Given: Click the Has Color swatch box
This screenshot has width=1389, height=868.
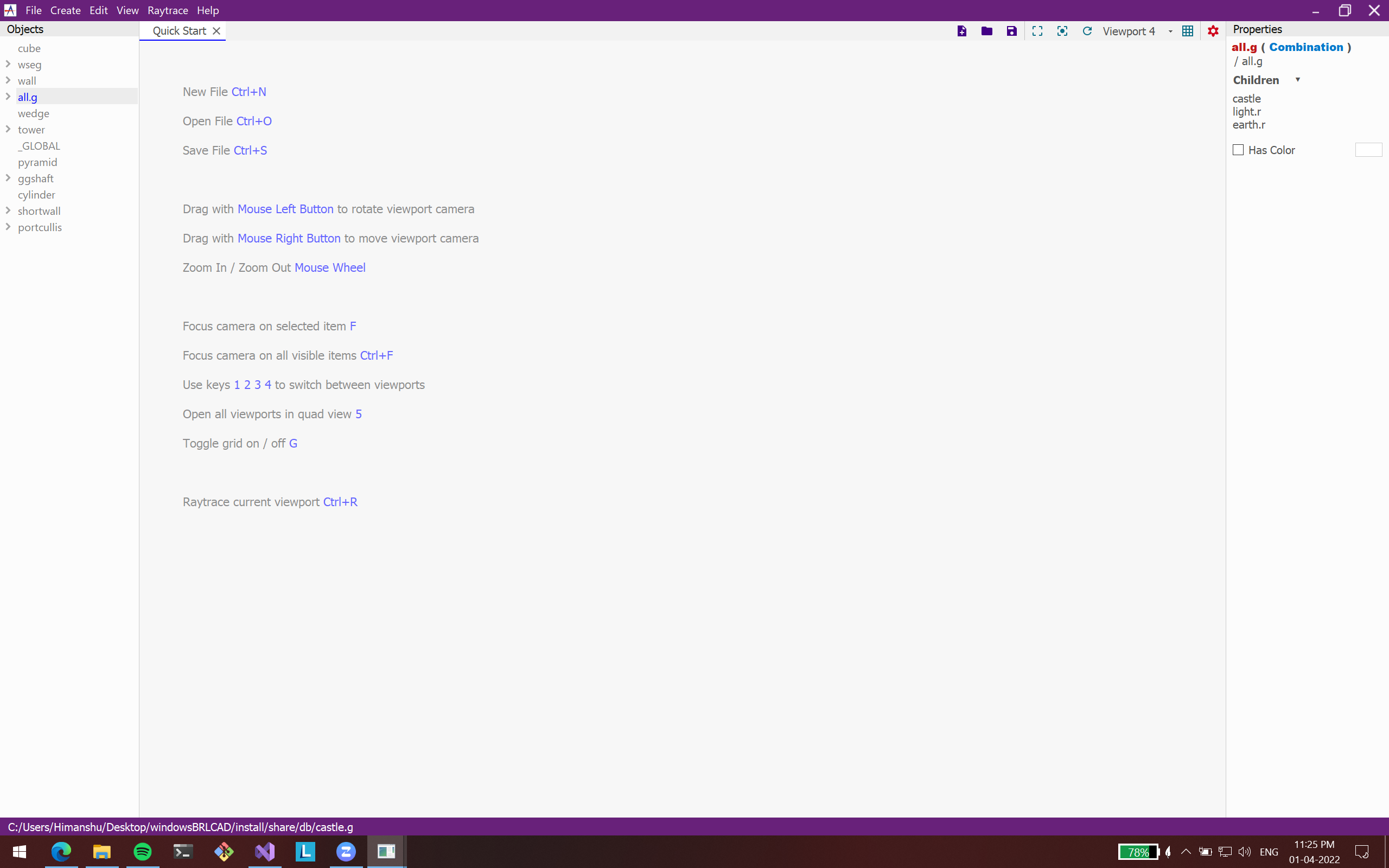Looking at the screenshot, I should tap(1368, 150).
